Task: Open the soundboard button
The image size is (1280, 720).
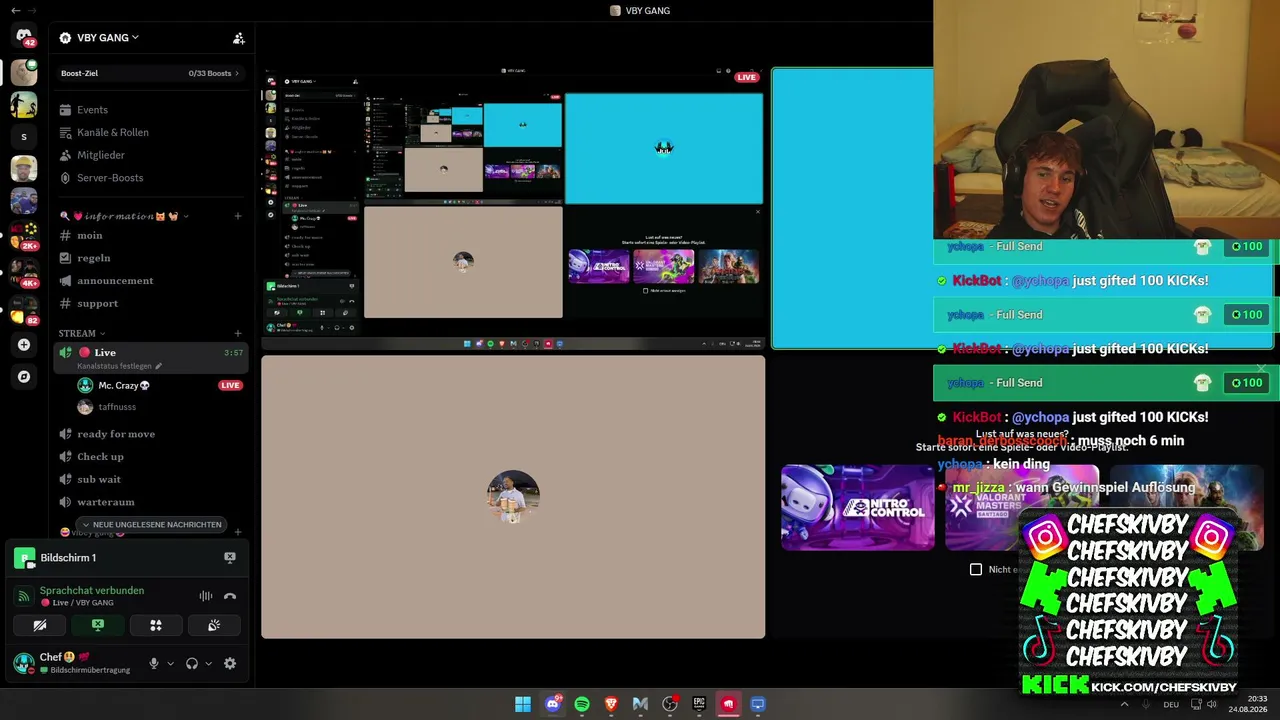Action: click(214, 625)
